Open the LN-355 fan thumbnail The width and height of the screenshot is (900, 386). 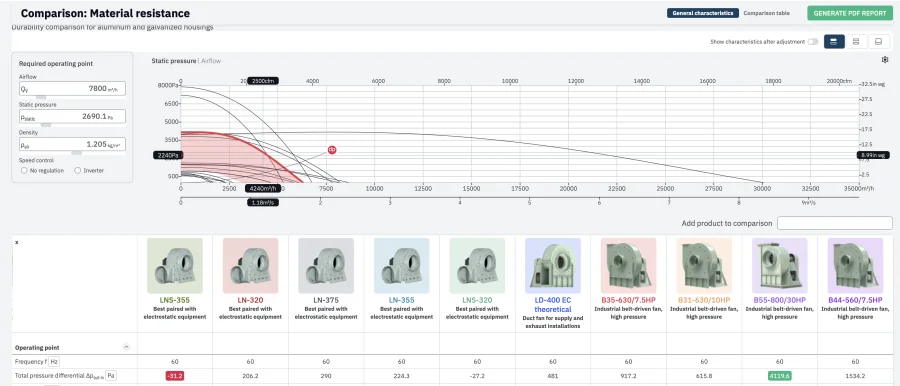coord(402,265)
